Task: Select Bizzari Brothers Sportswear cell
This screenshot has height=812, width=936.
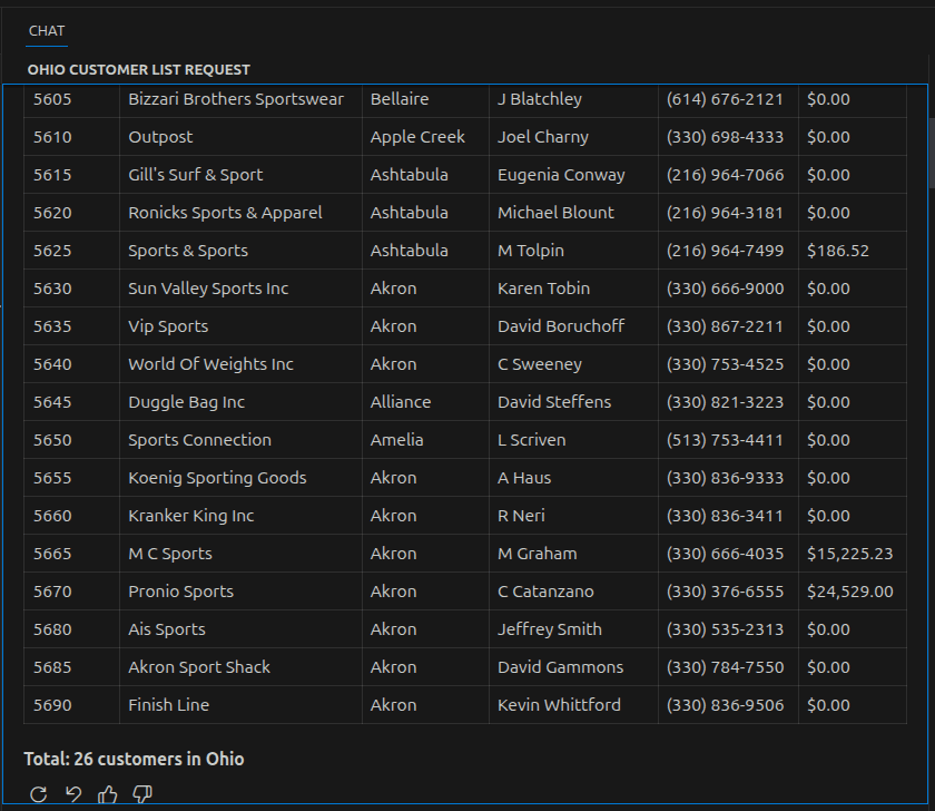Action: (235, 99)
